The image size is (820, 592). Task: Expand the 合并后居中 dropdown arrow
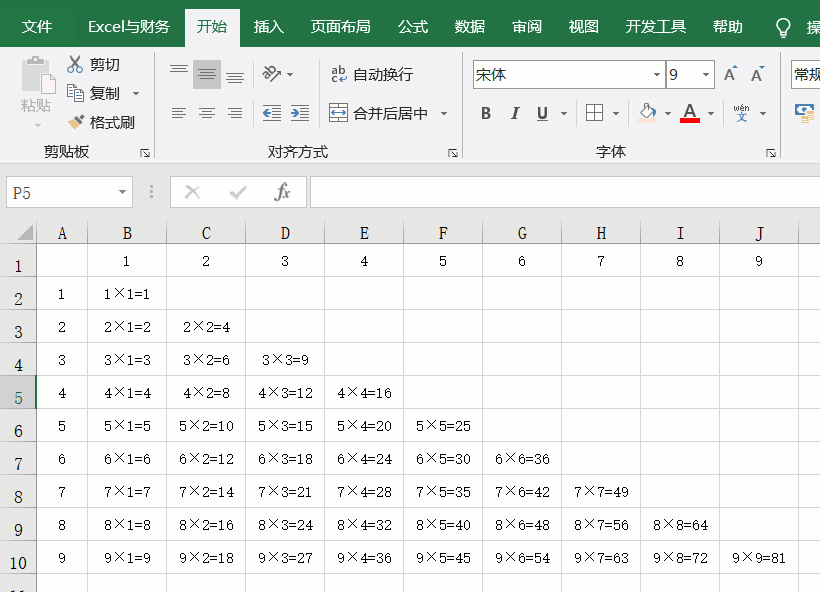point(444,113)
